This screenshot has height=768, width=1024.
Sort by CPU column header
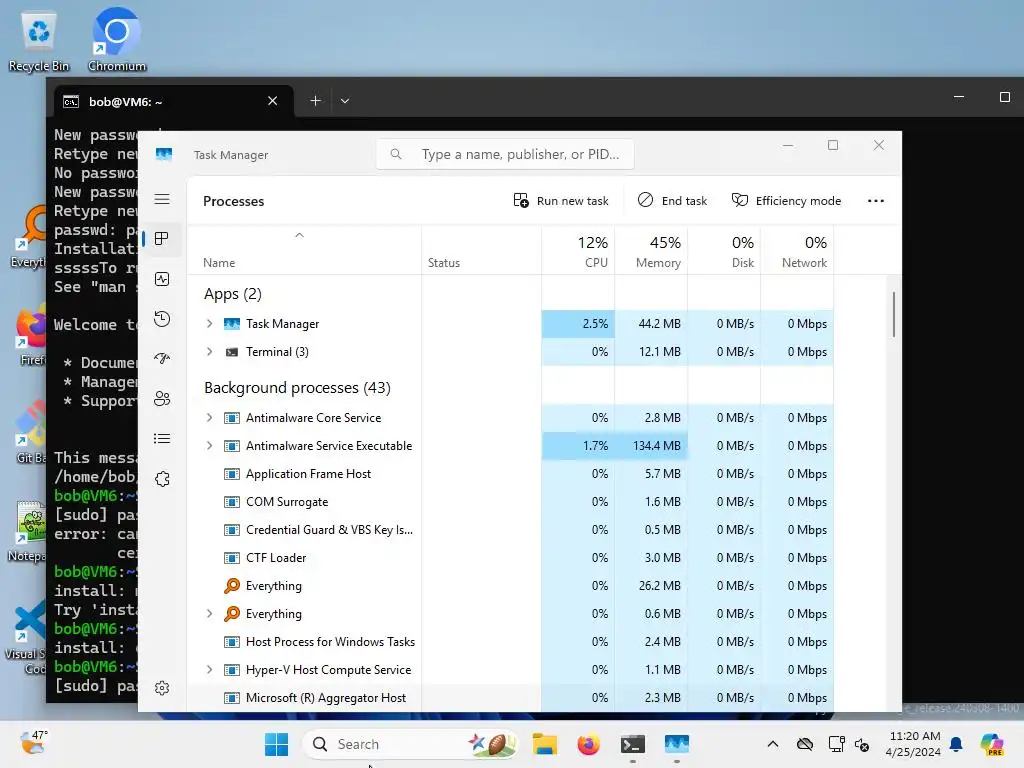point(578,251)
